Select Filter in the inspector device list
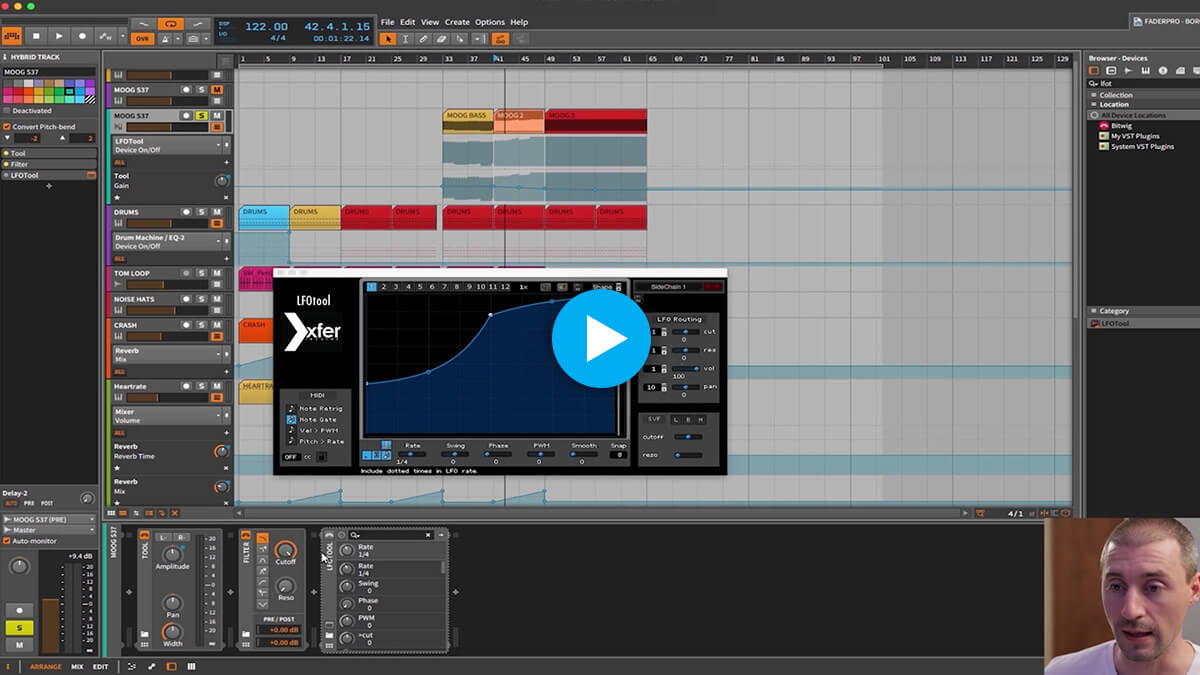Screen dimensions: 1200x675 (49, 164)
